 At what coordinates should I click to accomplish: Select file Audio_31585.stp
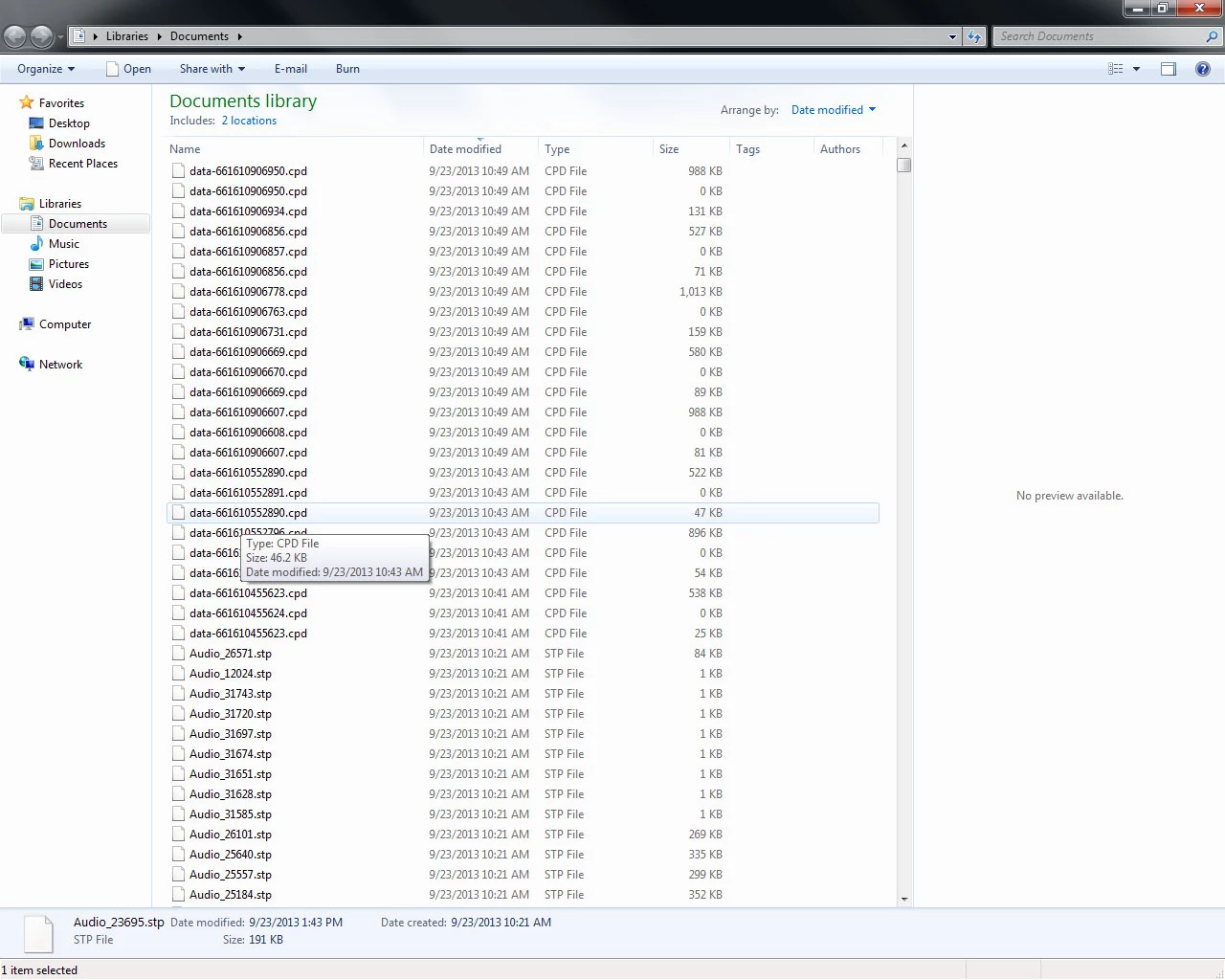tap(231, 814)
